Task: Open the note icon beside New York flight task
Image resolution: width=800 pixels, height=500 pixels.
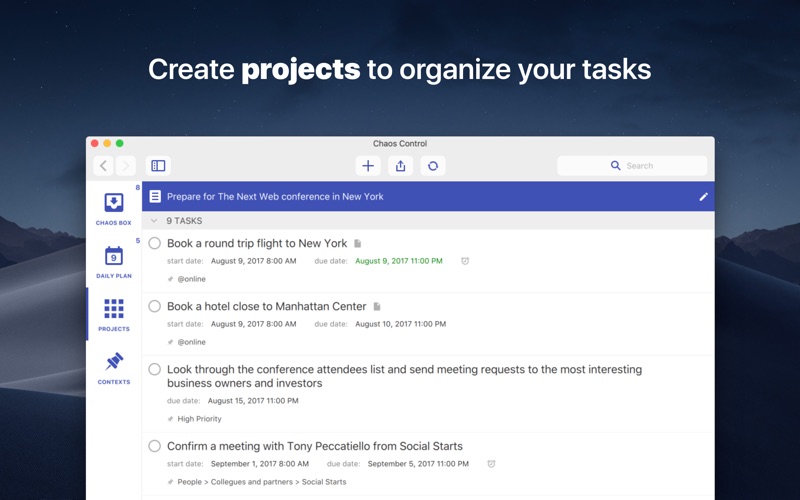Action: point(358,243)
